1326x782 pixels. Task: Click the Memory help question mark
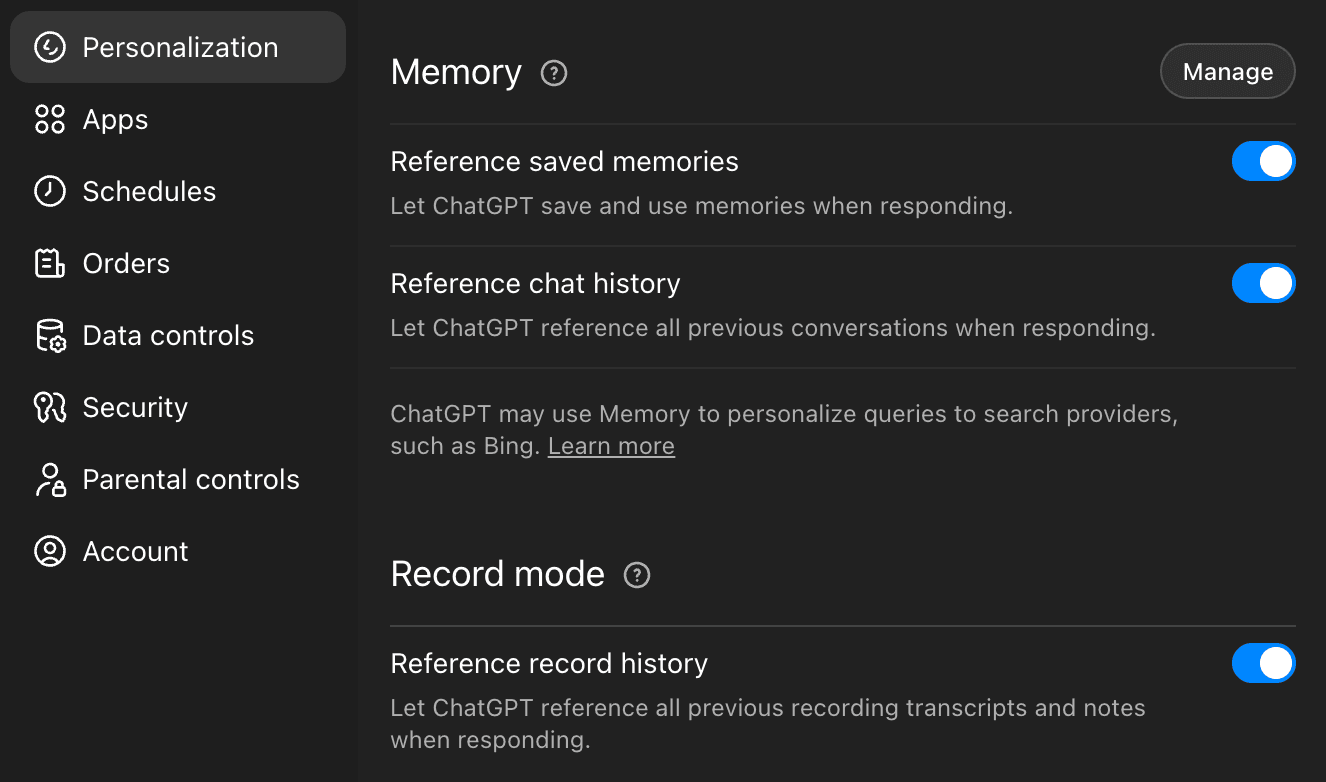click(553, 73)
